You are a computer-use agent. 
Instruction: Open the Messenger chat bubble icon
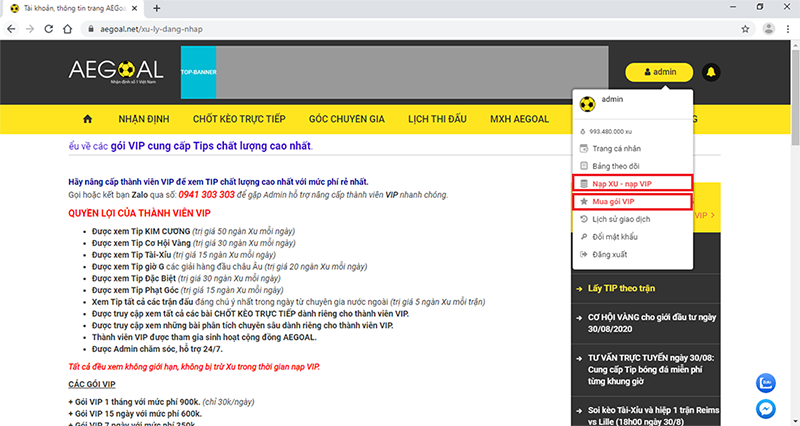[765, 408]
